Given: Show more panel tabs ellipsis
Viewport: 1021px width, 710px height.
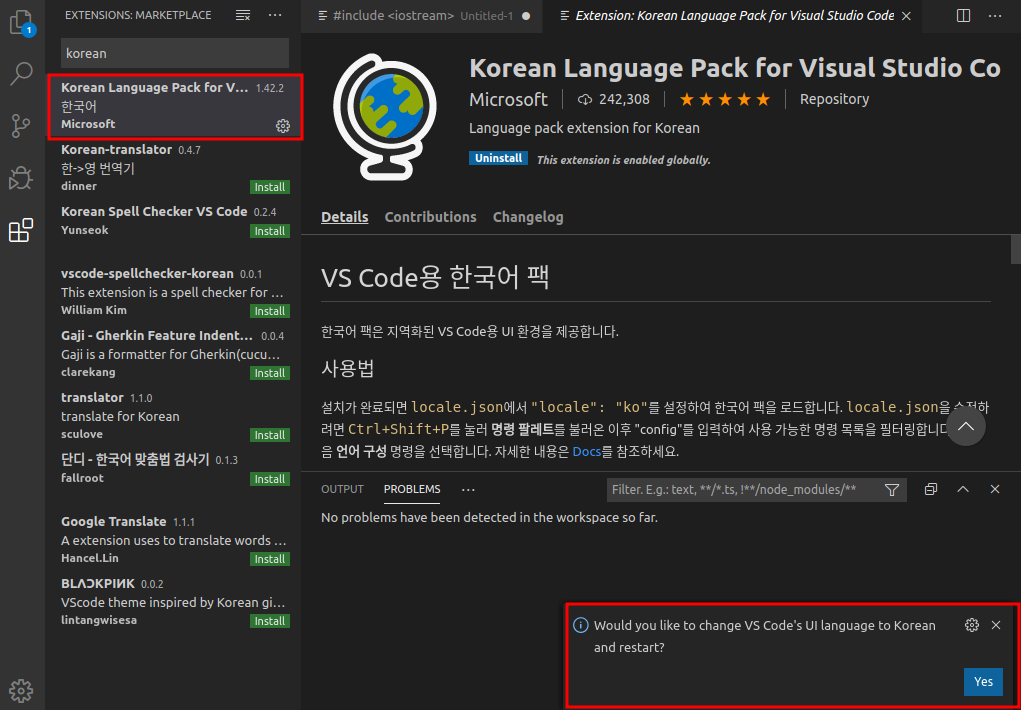Looking at the screenshot, I should click(x=468, y=489).
